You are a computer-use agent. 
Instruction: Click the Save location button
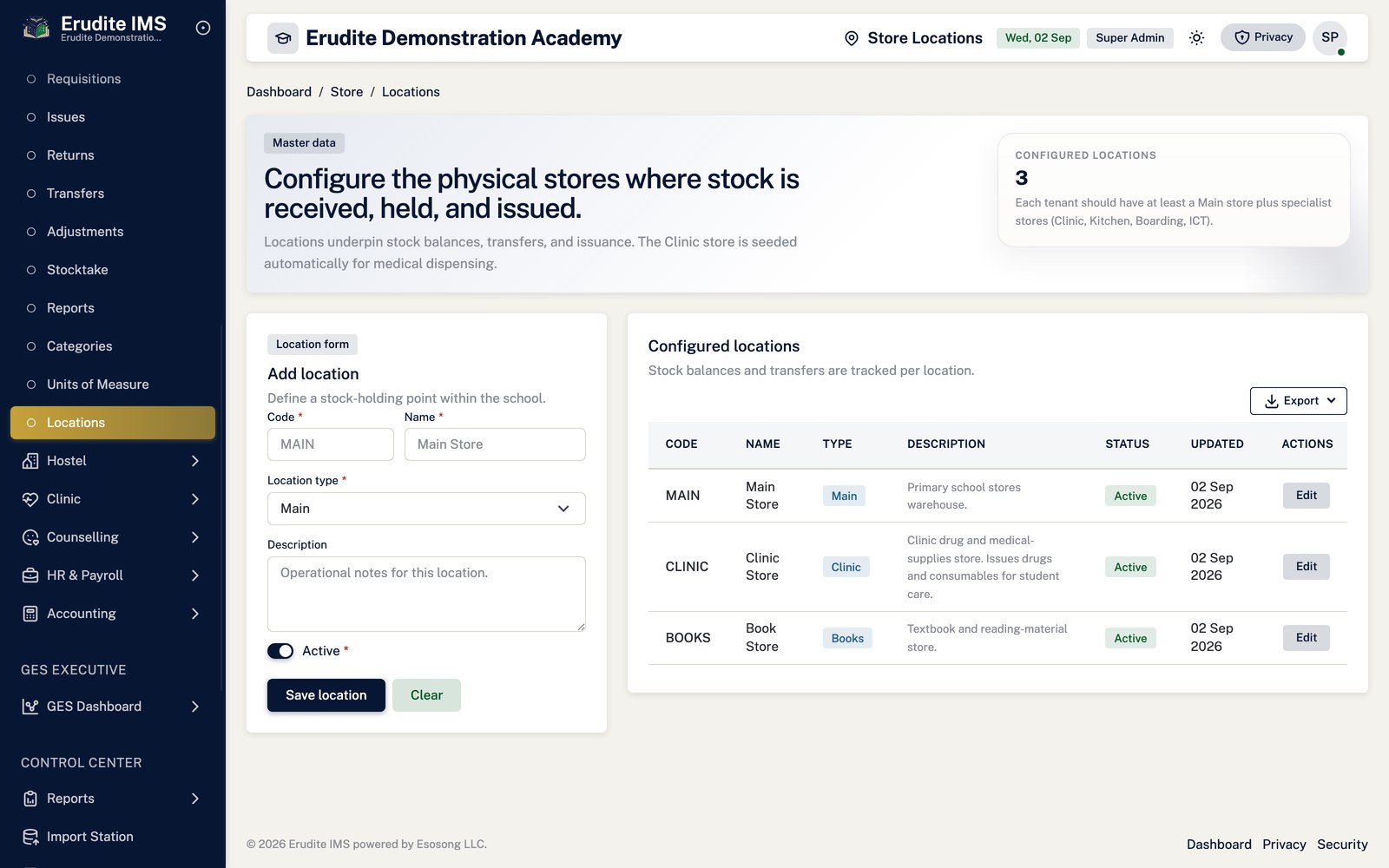tap(326, 695)
